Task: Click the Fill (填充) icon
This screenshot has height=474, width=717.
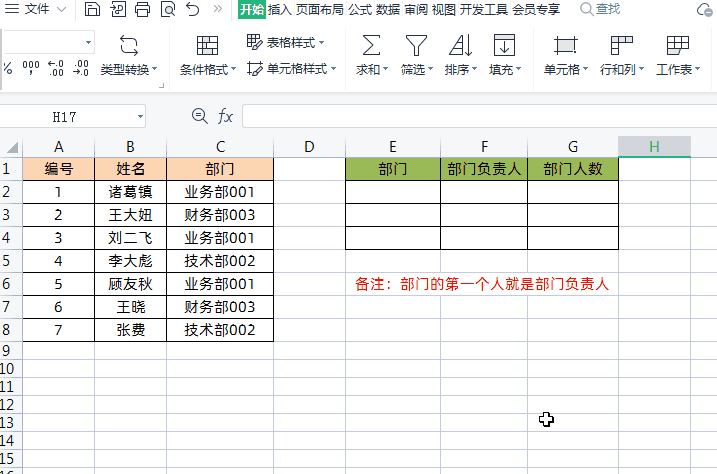Action: point(504,46)
